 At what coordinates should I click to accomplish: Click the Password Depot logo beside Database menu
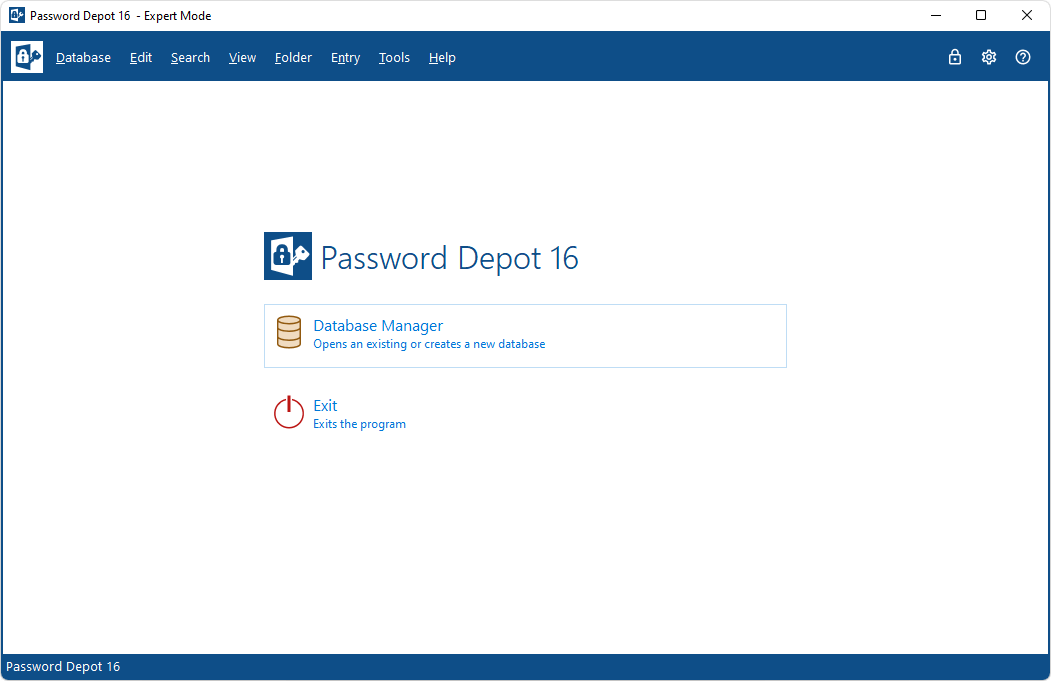[27, 57]
